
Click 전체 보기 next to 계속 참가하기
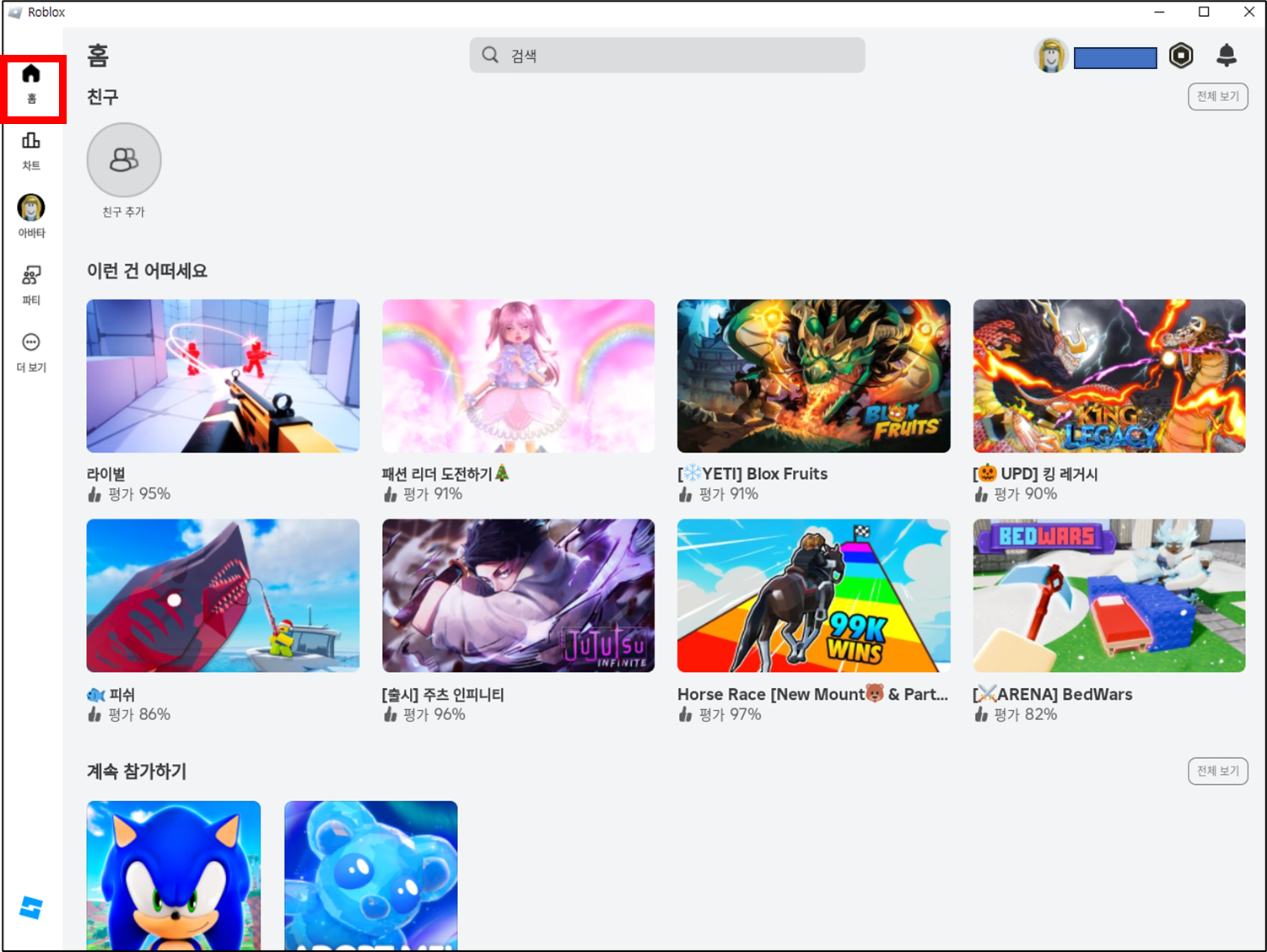click(1218, 771)
